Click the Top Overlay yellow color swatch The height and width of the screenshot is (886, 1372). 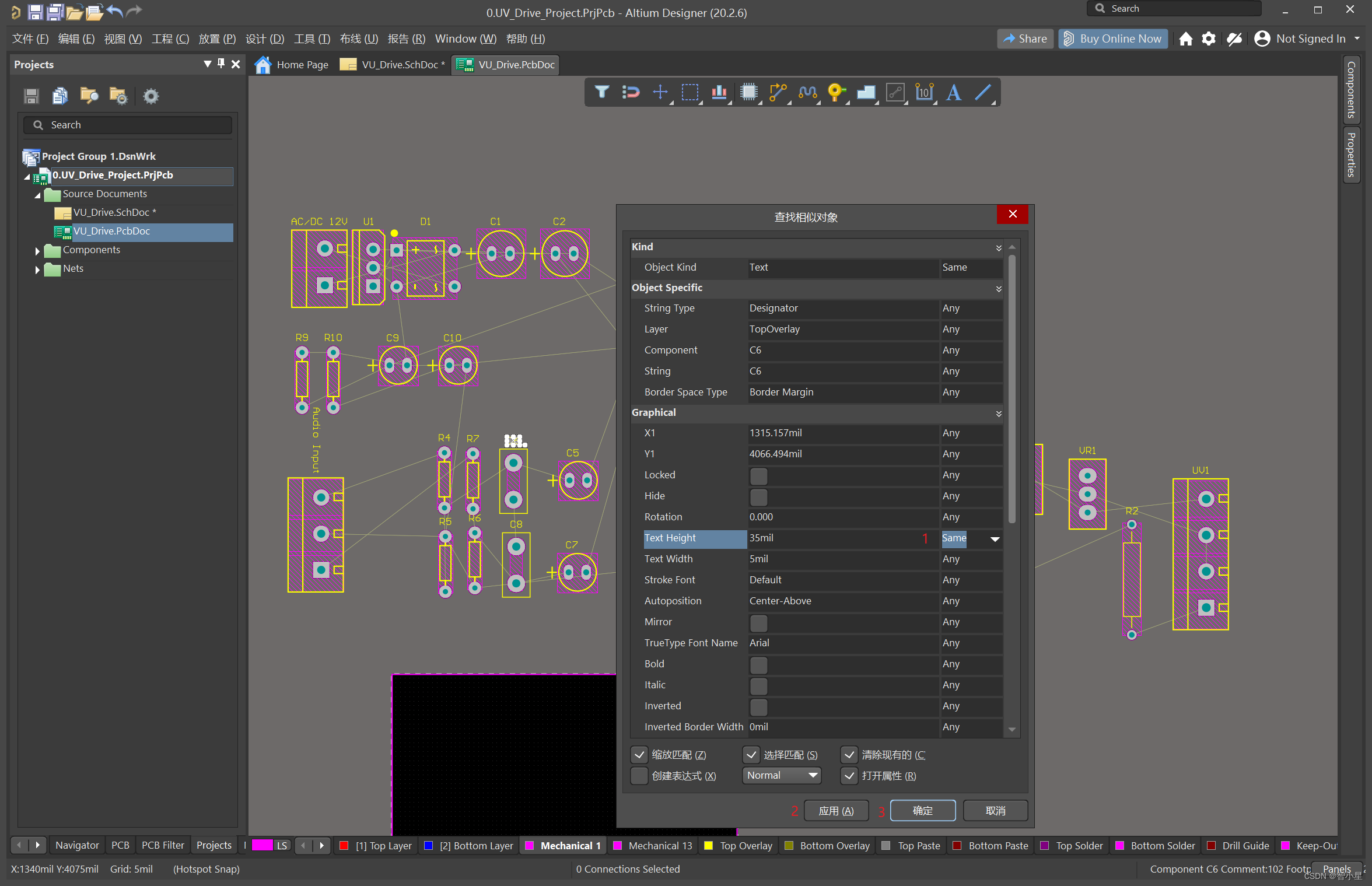point(708,845)
